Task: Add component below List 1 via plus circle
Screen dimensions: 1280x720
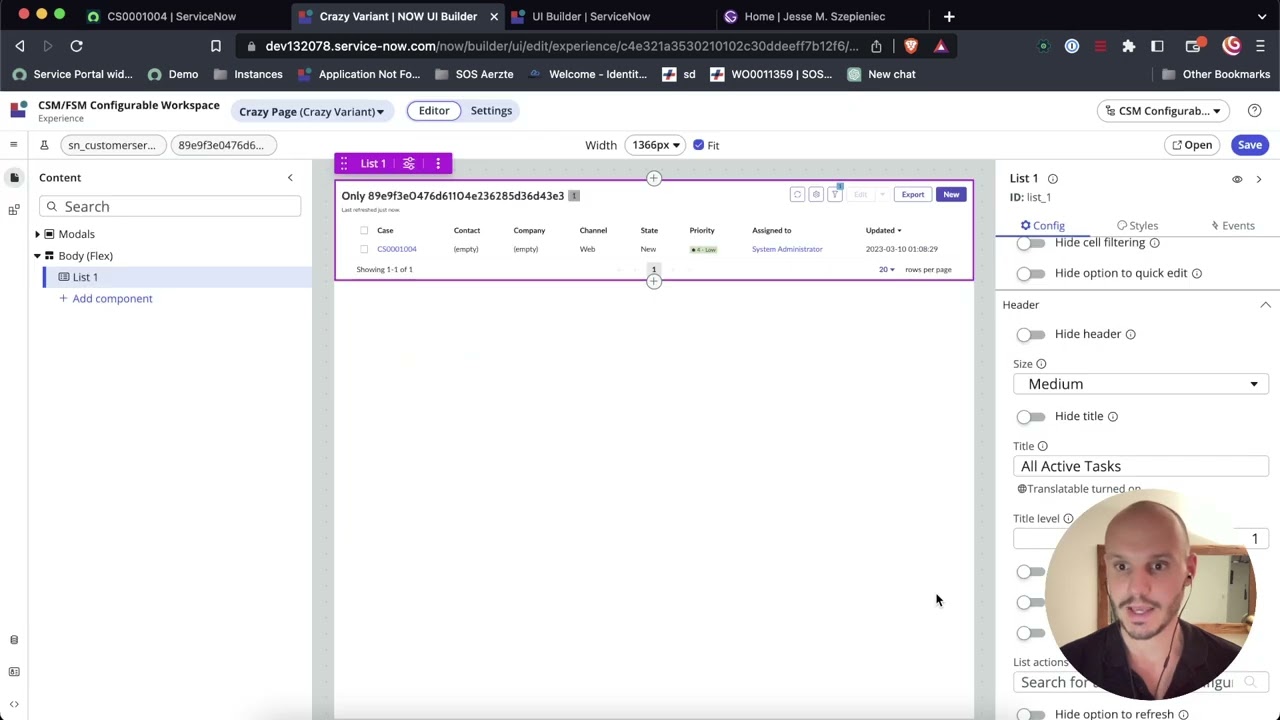Action: 653,282
